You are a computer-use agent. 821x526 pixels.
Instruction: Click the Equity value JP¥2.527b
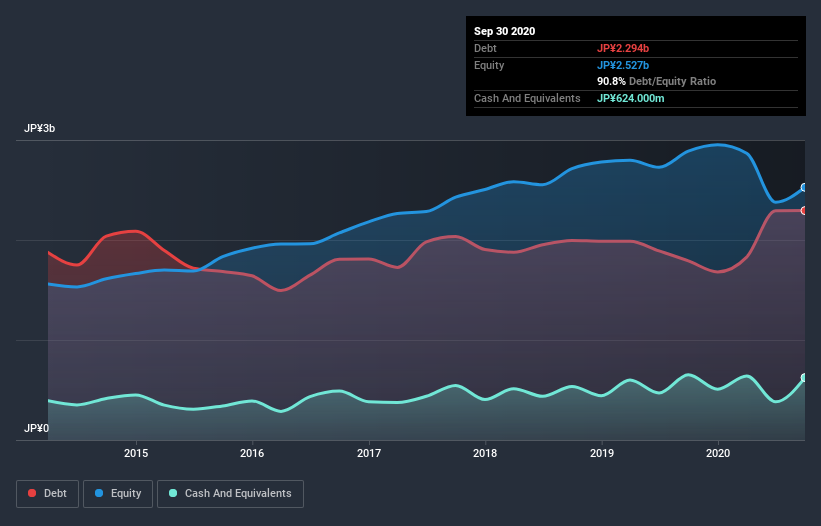coord(623,65)
